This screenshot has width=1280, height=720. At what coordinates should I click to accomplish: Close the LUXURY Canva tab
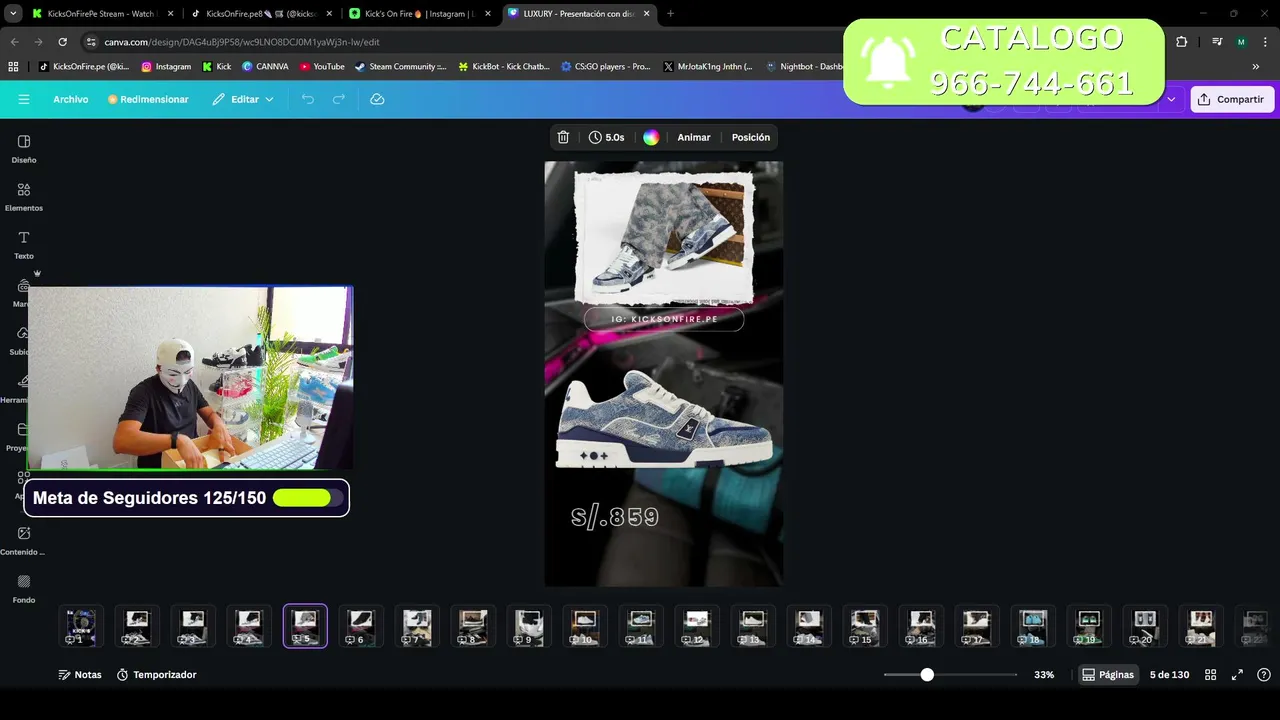[x=646, y=14]
